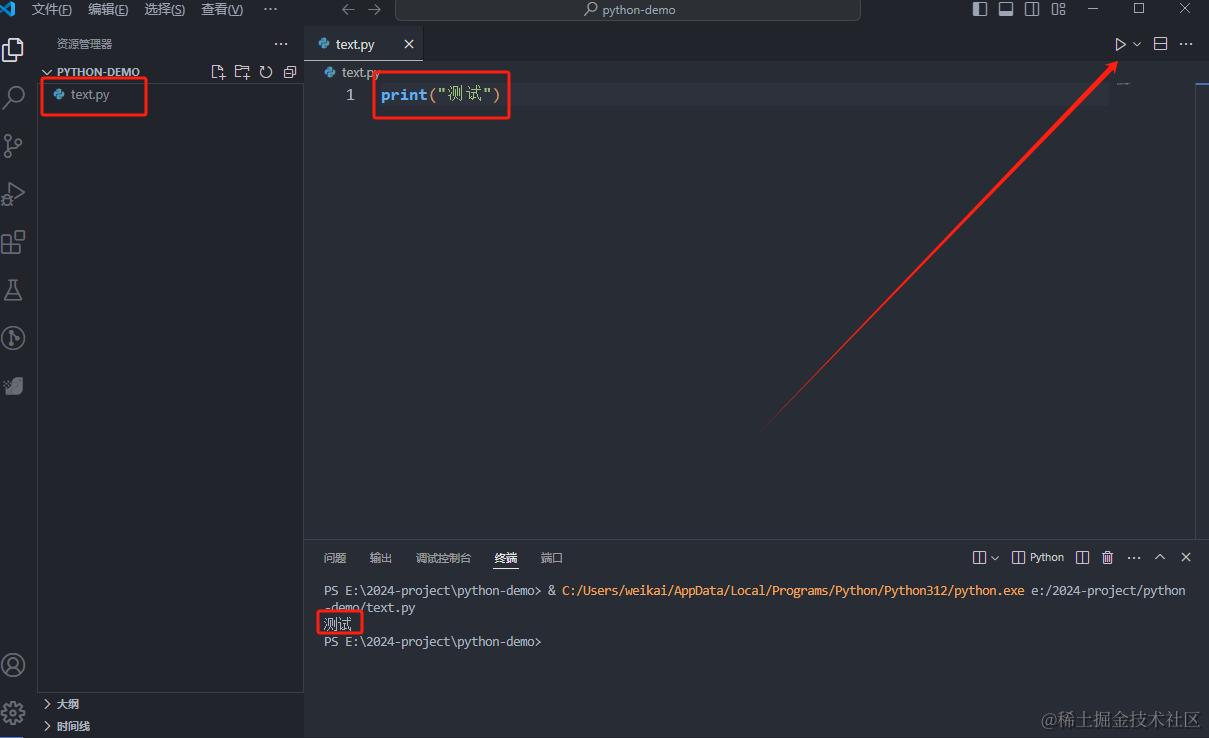1209x738 pixels.
Task: Maximize the panel size with chevron
Action: (x=1160, y=558)
